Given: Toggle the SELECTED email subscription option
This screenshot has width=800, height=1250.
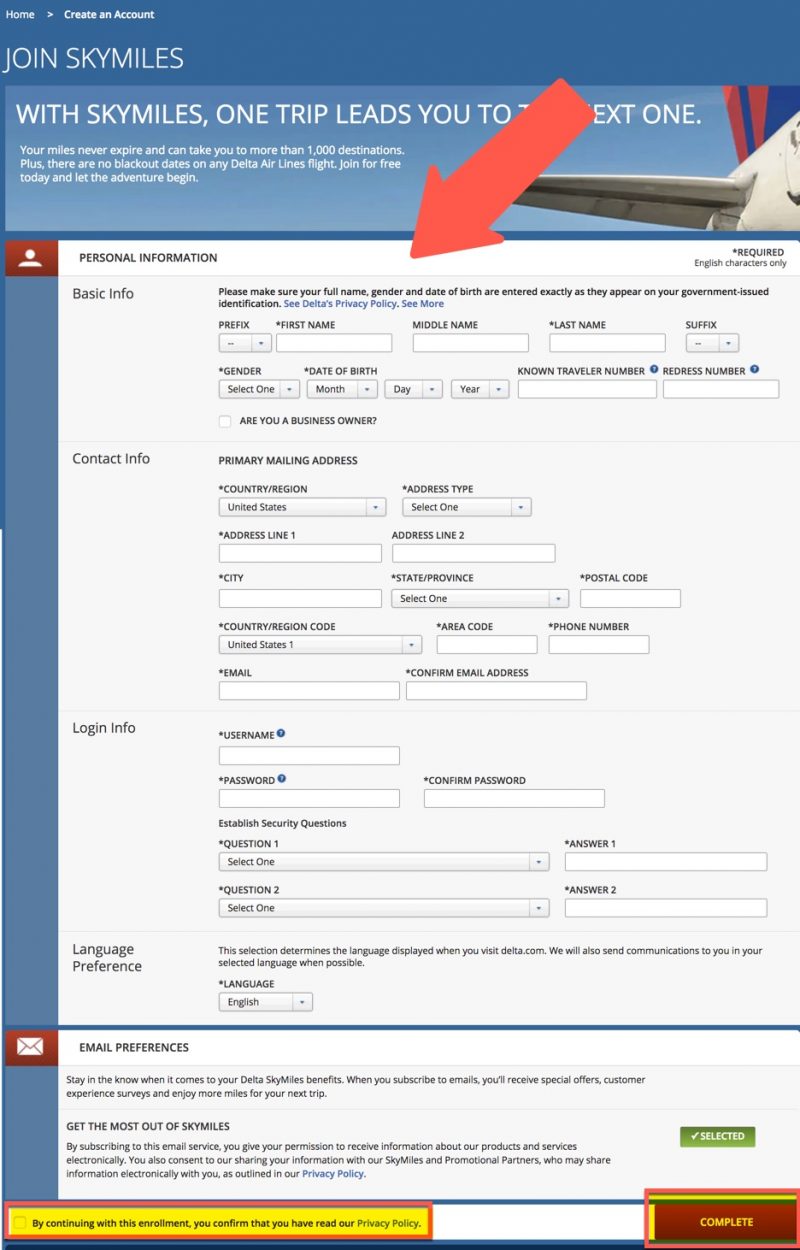Looking at the screenshot, I should [x=717, y=1136].
